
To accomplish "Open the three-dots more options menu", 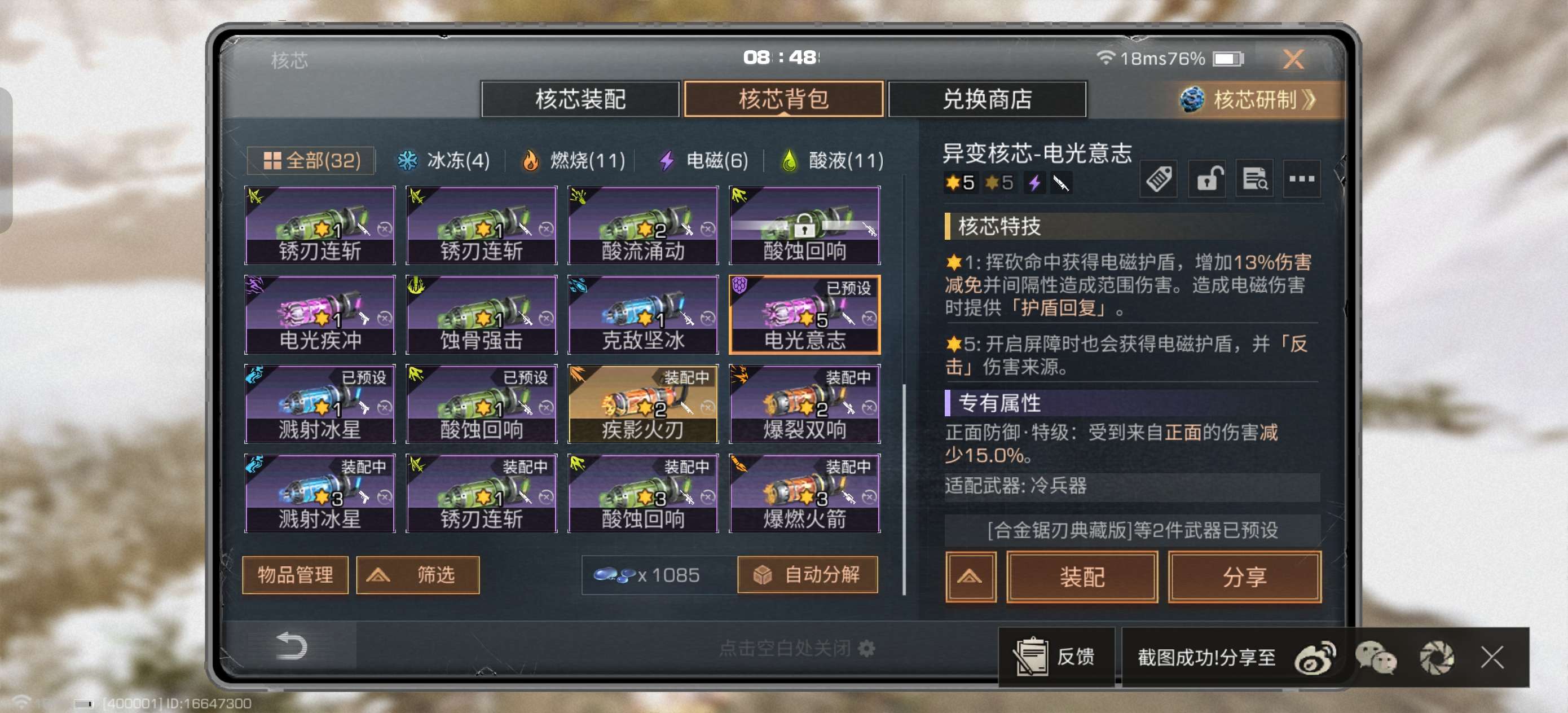I will click(1301, 179).
